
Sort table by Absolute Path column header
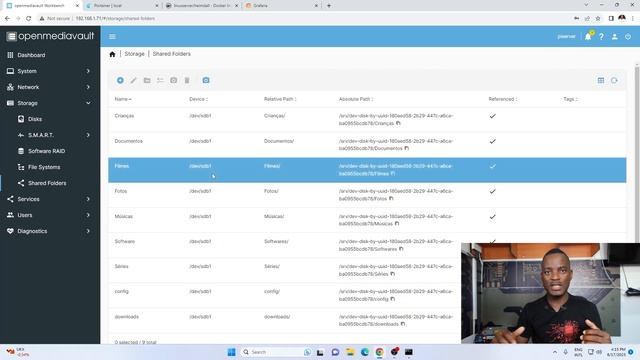point(356,99)
